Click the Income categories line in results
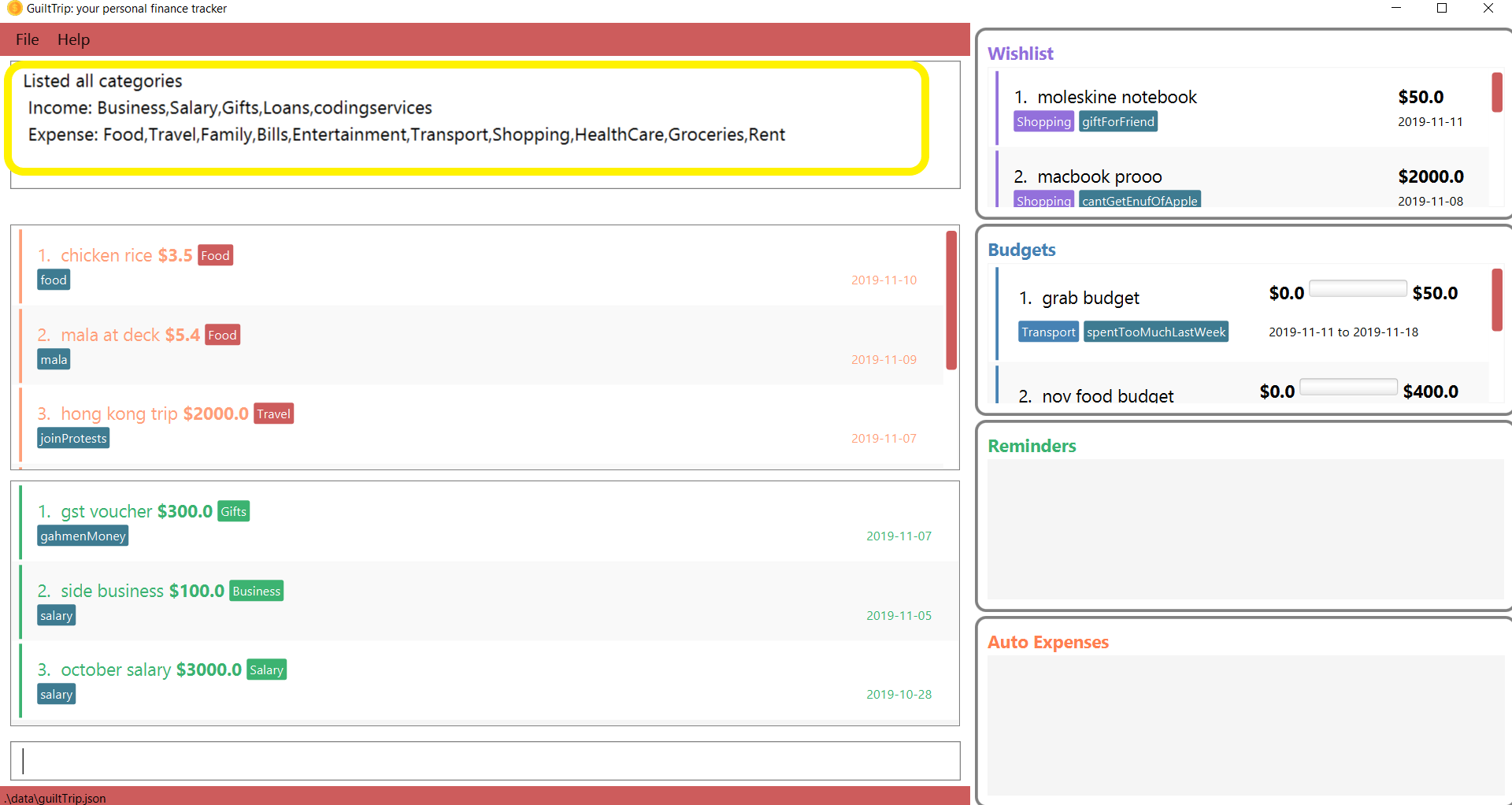Screen dimensions: 1512x805 tap(230, 108)
